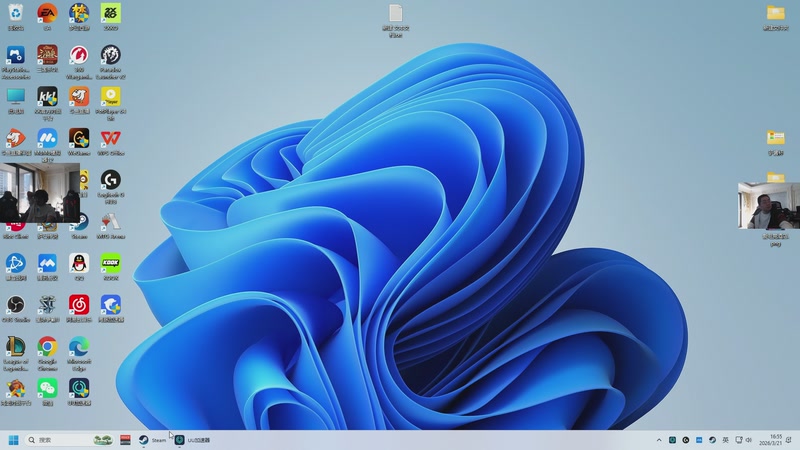This screenshot has width=800, height=450.
Task: Open Google Chrome from the desktop
Action: click(x=47, y=354)
